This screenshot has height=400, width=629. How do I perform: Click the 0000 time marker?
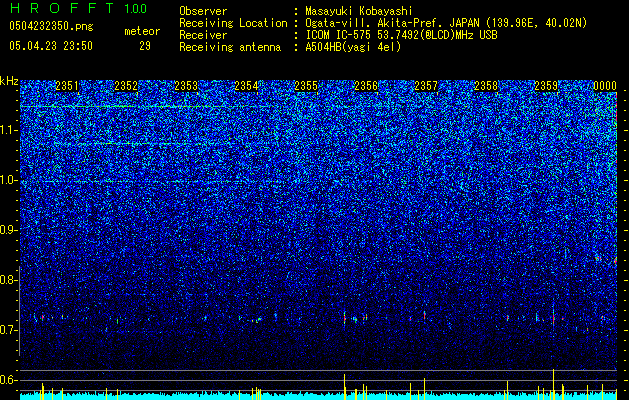point(605,86)
